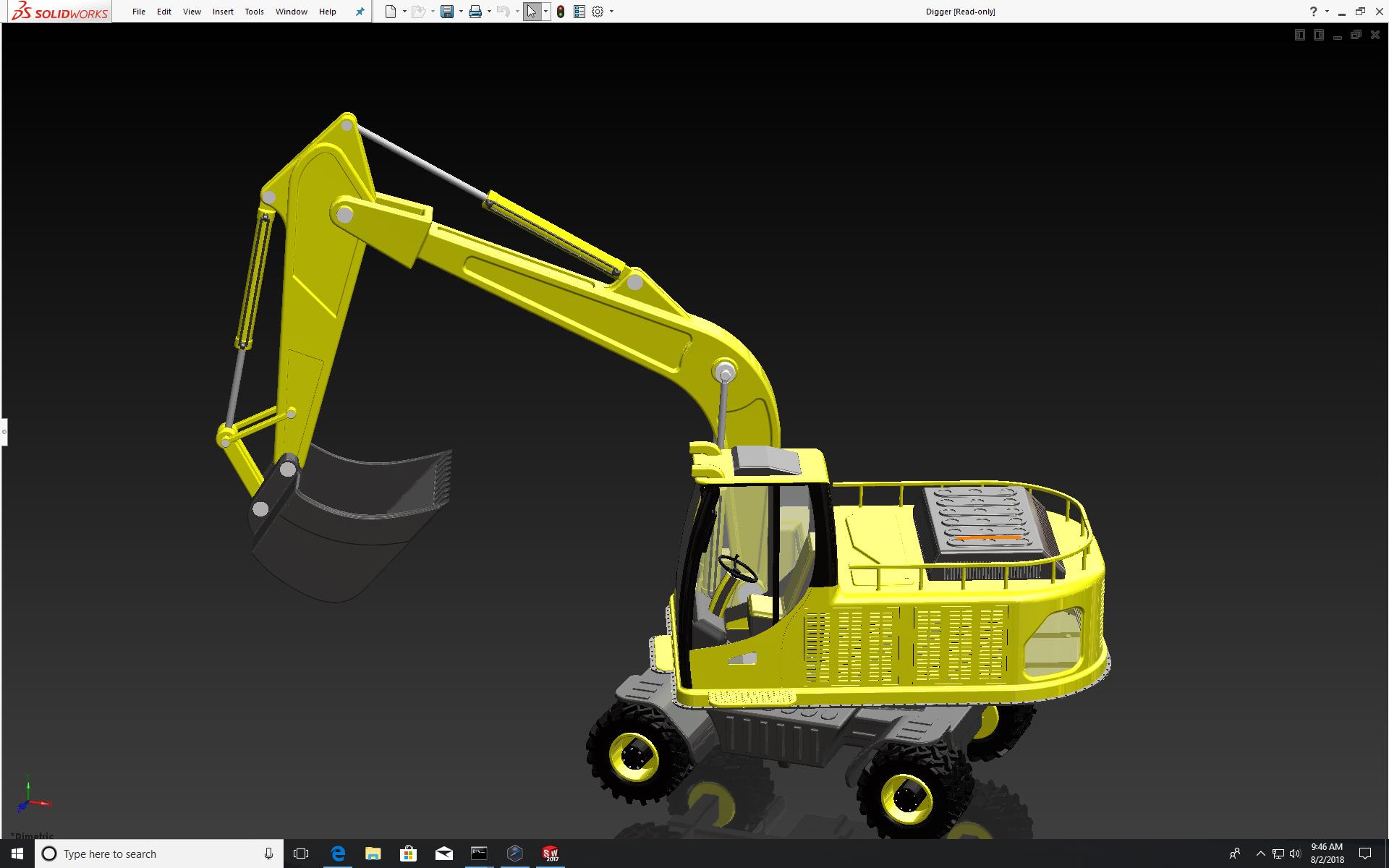This screenshot has height=868, width=1389.
Task: Click the Windows search box
Action: [159, 854]
